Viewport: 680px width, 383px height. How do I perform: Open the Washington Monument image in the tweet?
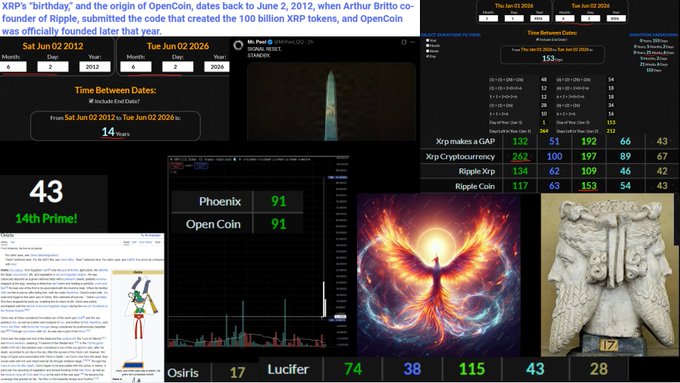331,101
